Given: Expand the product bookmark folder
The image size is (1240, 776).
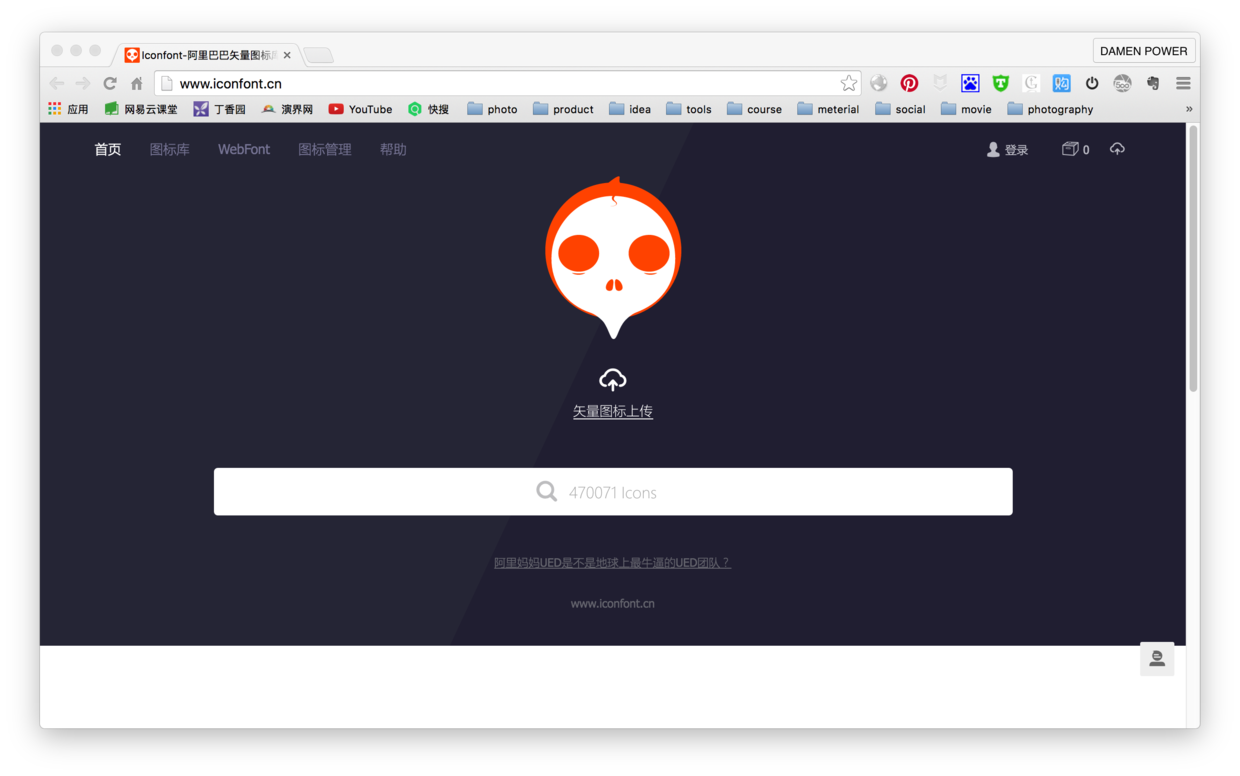Looking at the screenshot, I should [563, 109].
